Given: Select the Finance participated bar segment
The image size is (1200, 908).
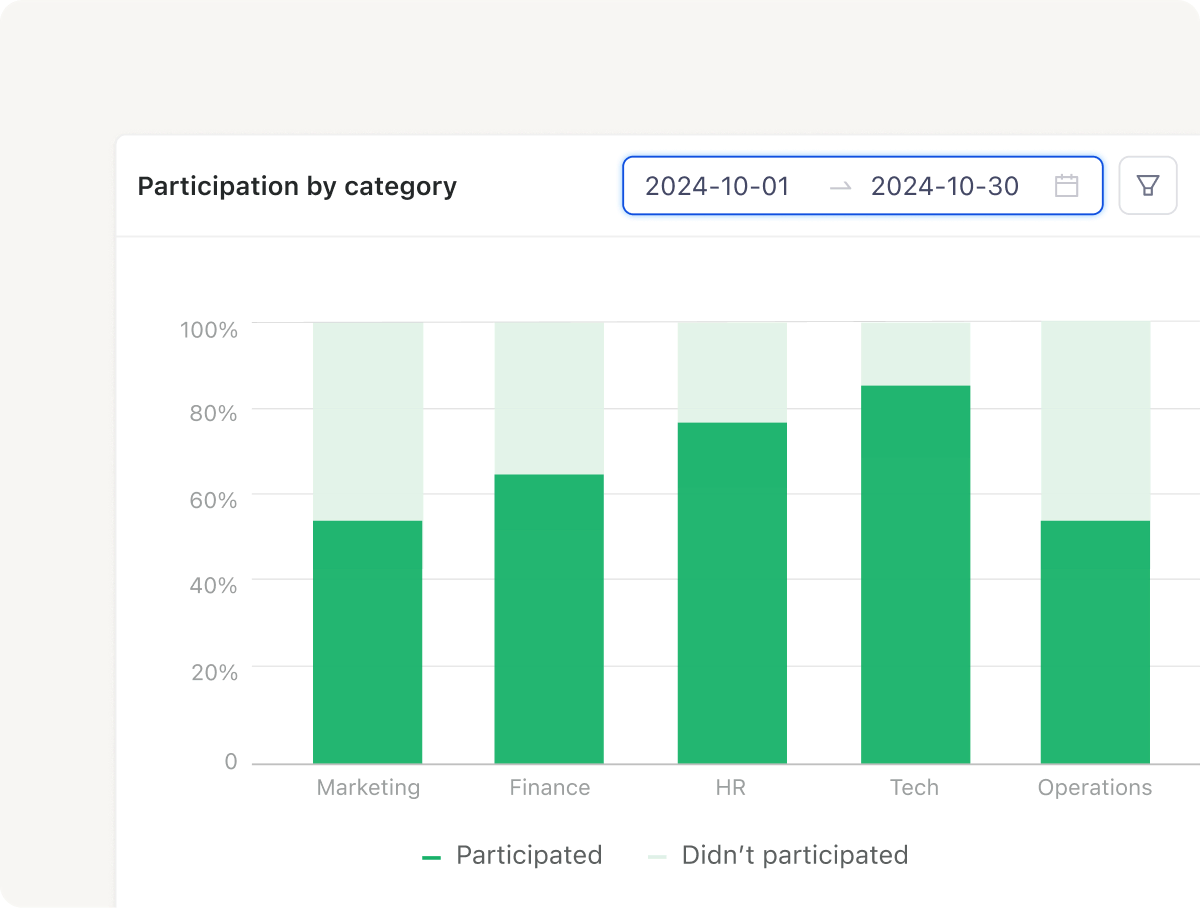Looking at the screenshot, I should coord(549,619).
